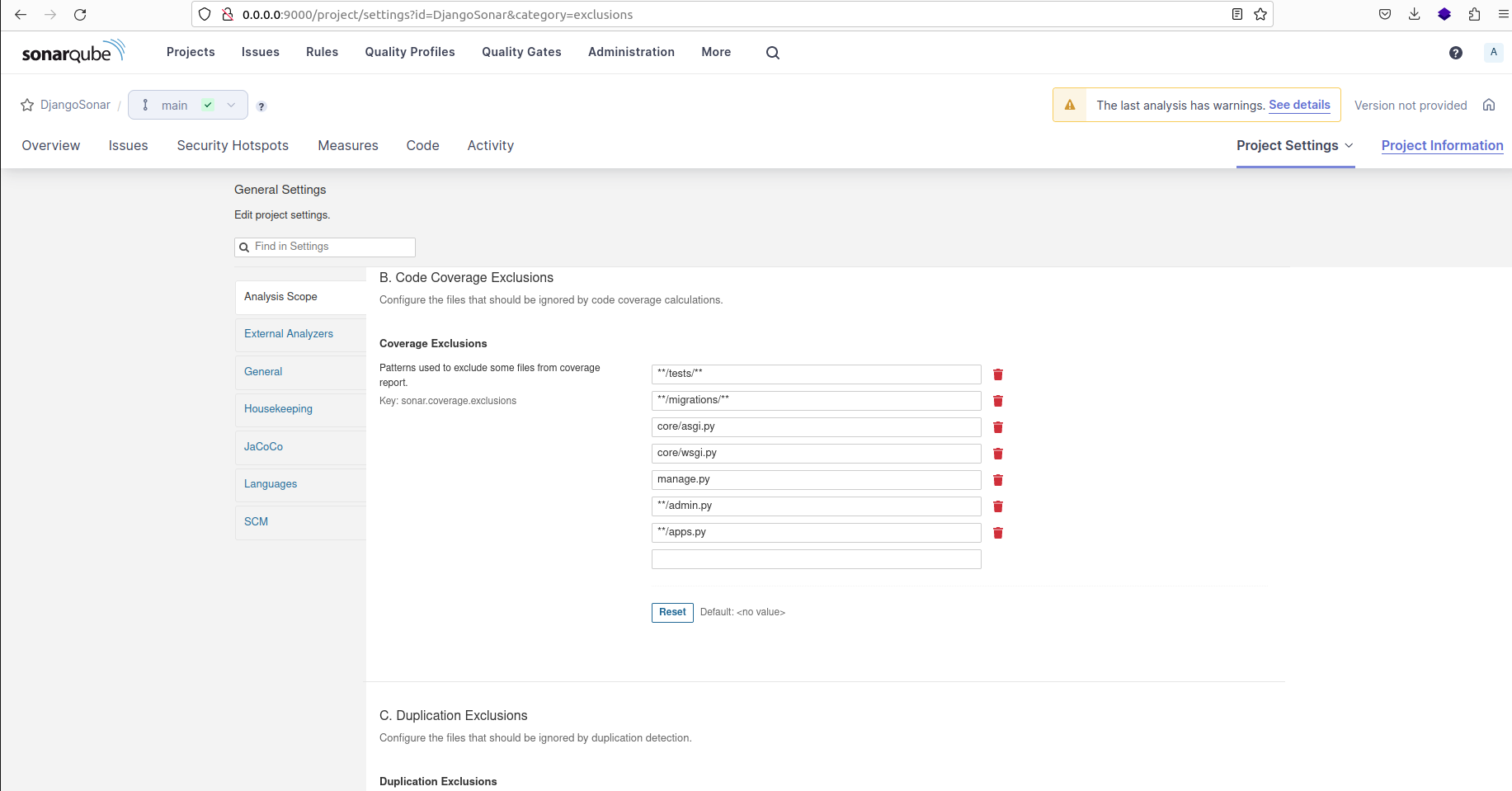Reload the page in browser
Image resolution: width=1512 pixels, height=791 pixels.
click(x=80, y=15)
